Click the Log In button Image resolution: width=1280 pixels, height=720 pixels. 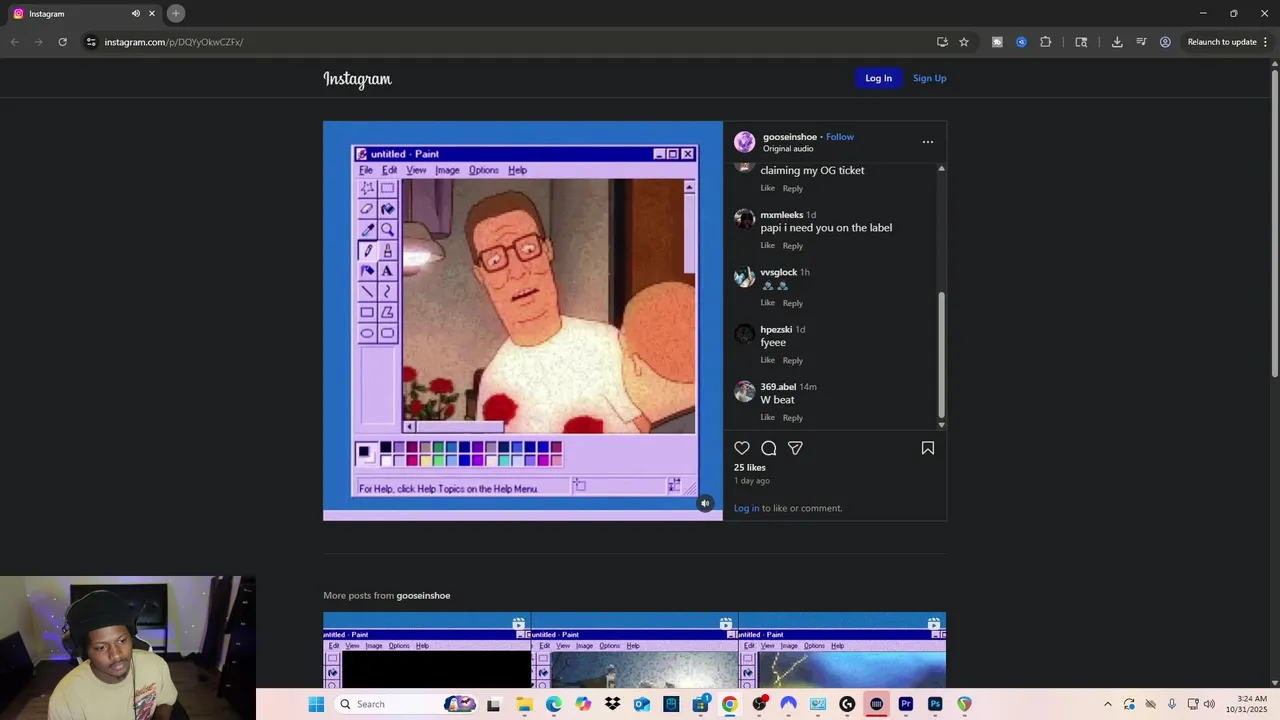tap(878, 78)
